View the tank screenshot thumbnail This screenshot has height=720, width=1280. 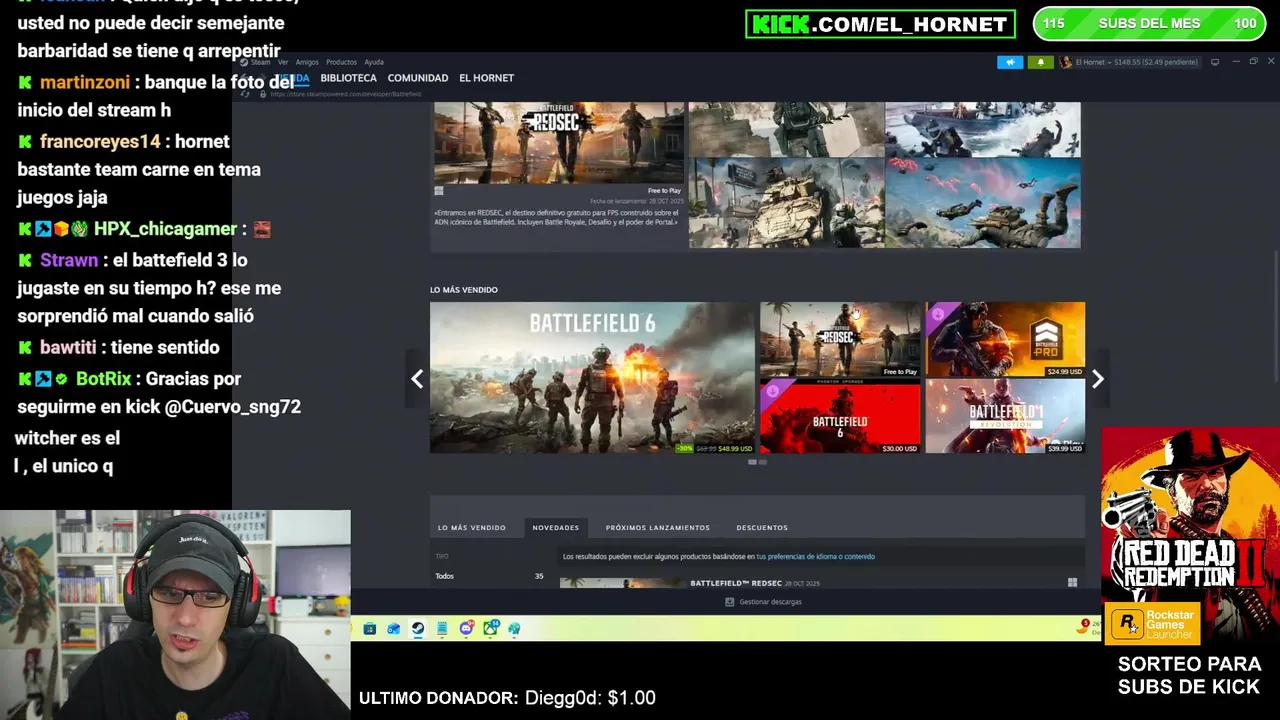[x=785, y=203]
